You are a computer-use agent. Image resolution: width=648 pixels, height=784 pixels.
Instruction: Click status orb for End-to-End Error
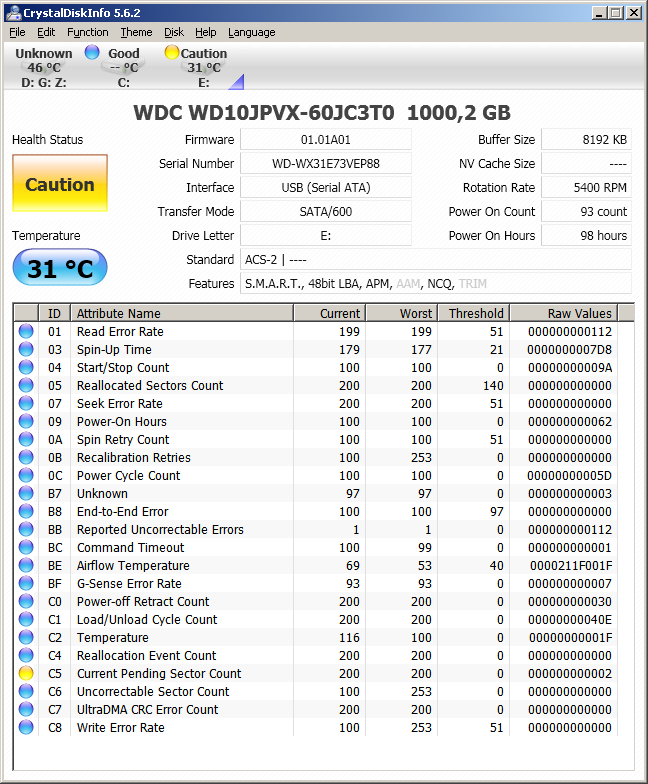click(x=26, y=511)
